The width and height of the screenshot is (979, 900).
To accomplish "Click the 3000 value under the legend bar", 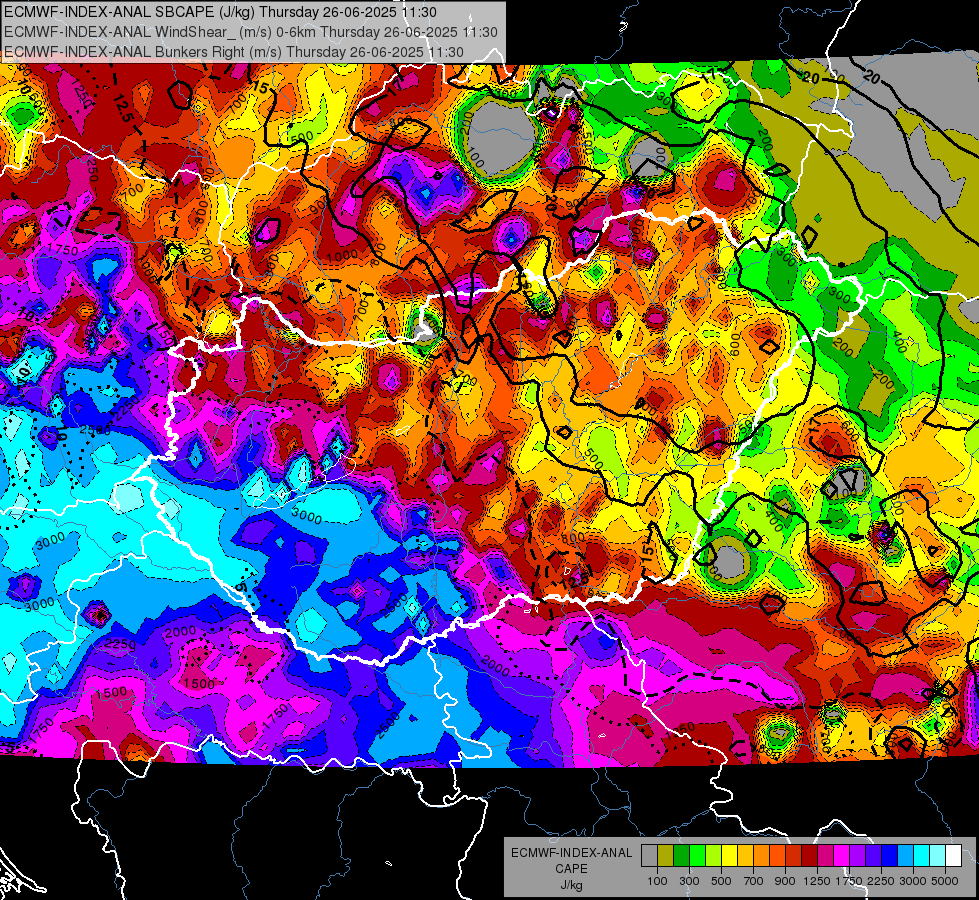I will coord(913,881).
